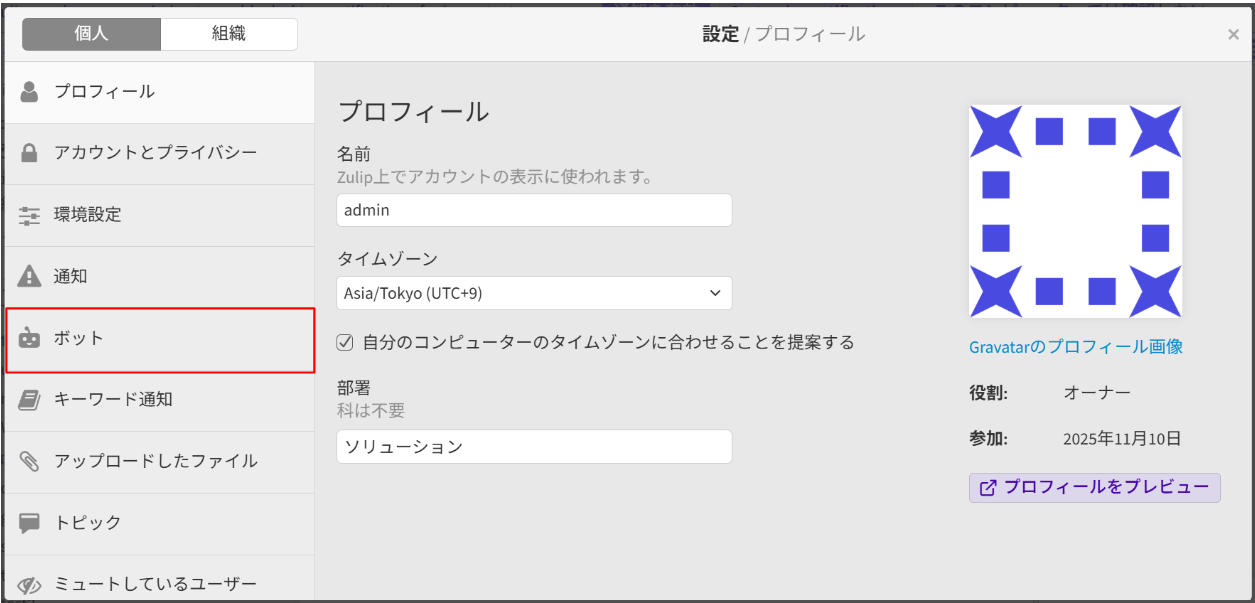Click the book icon for キーワード通知

[30, 400]
